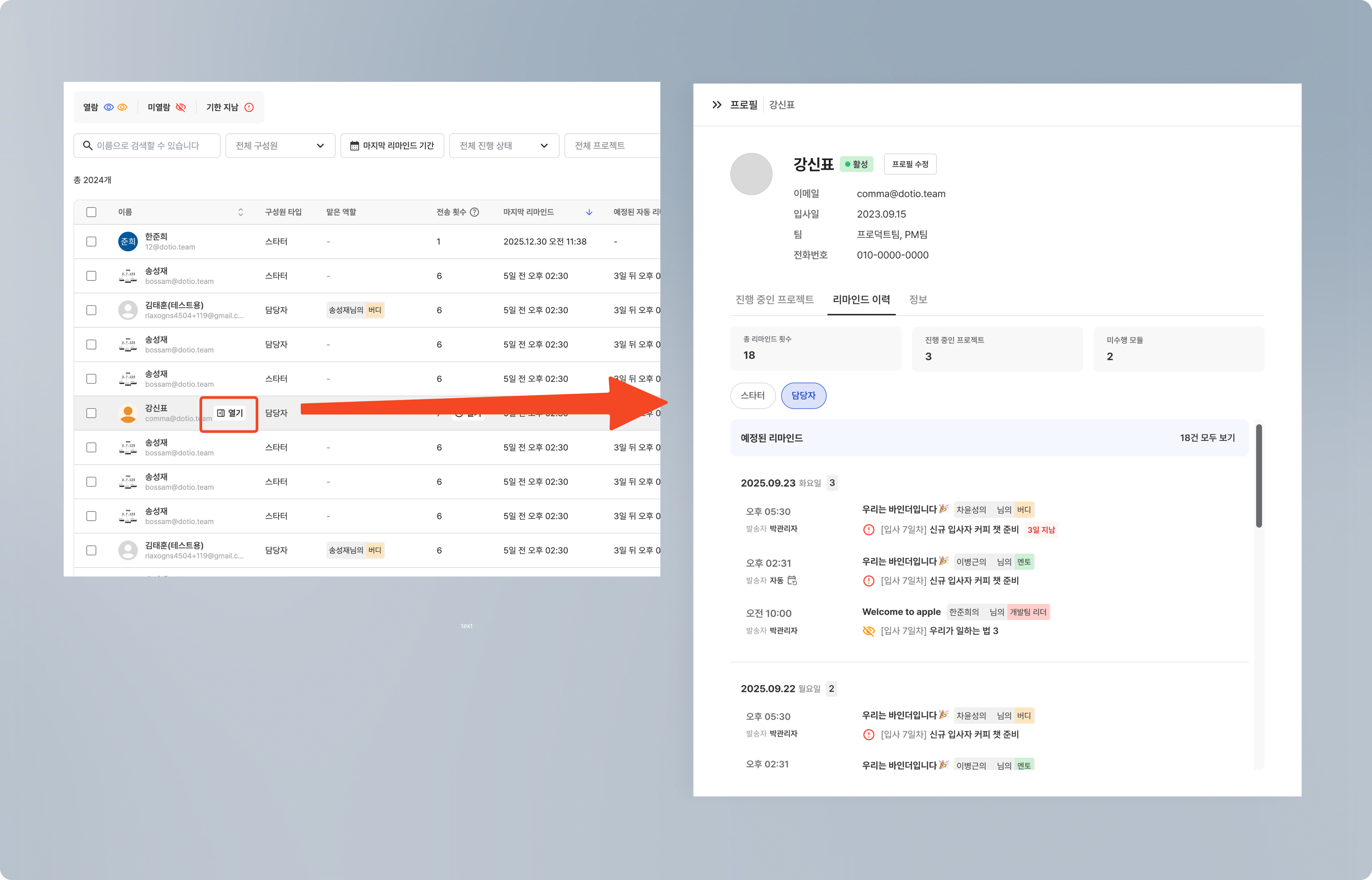Click the calendar icon in 마지막 리마인드 기간
Image resolution: width=1372 pixels, height=880 pixels.
[x=354, y=146]
